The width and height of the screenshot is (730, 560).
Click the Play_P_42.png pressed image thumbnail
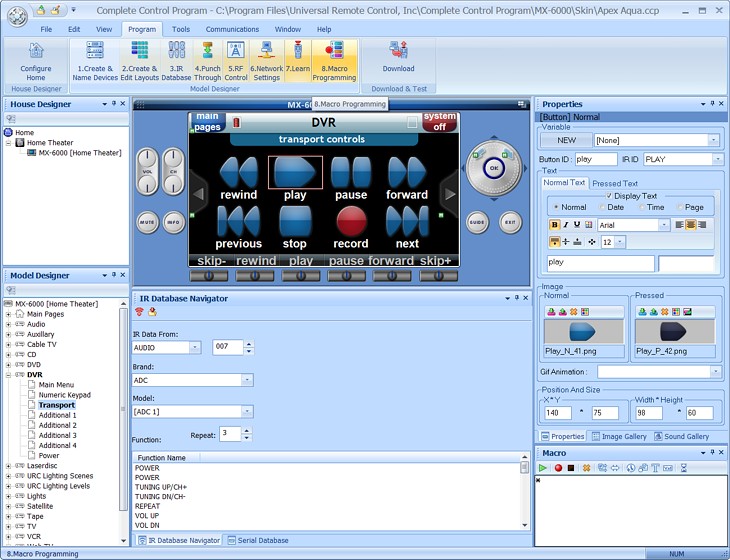pos(674,332)
